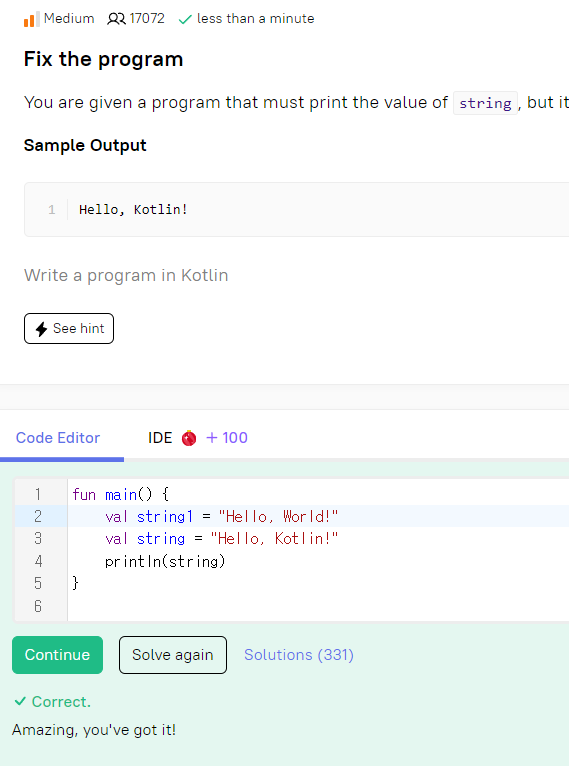Open the Solutions (331) link

pos(299,655)
